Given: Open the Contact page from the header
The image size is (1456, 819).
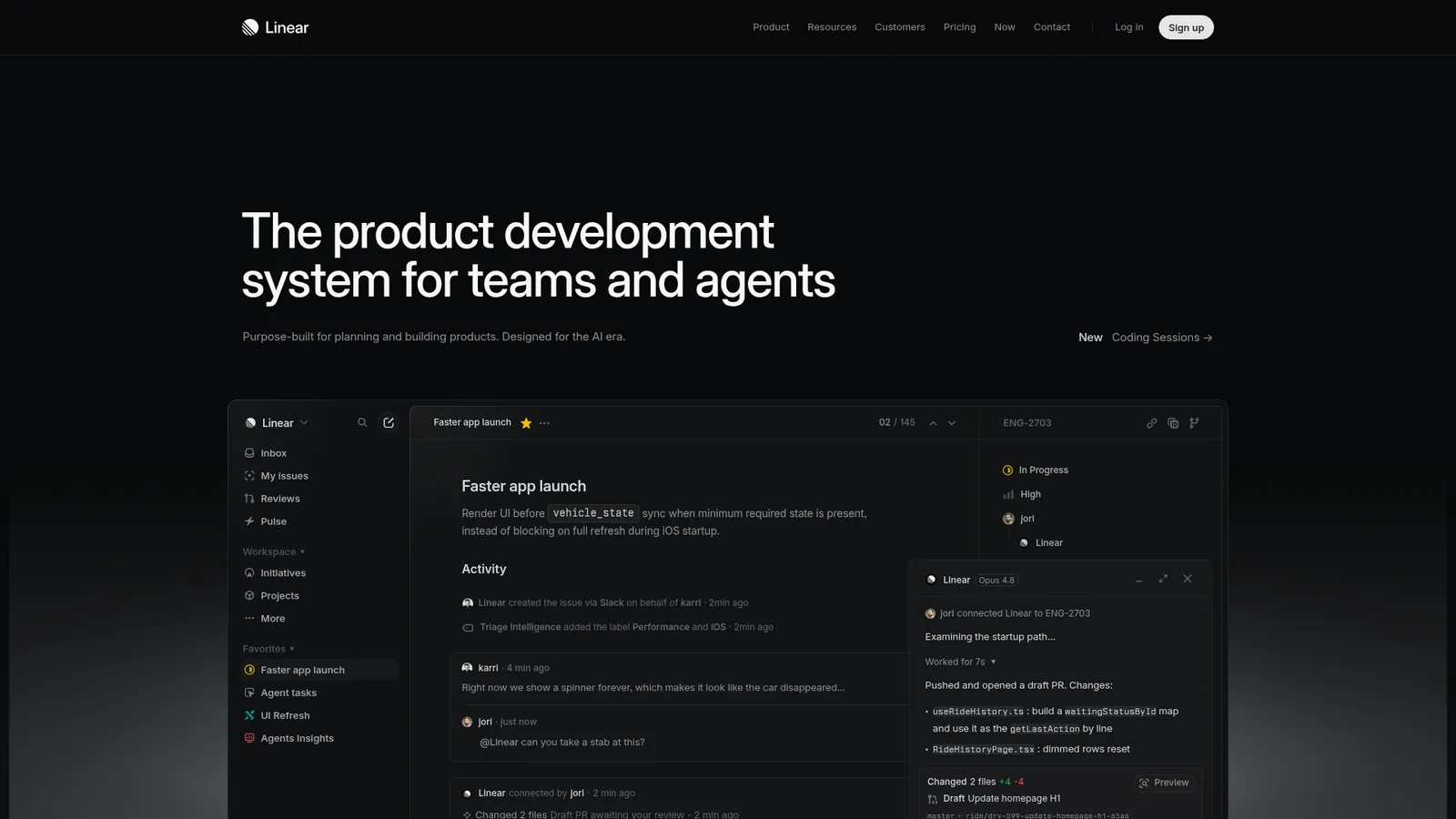Looking at the screenshot, I should click(1052, 27).
